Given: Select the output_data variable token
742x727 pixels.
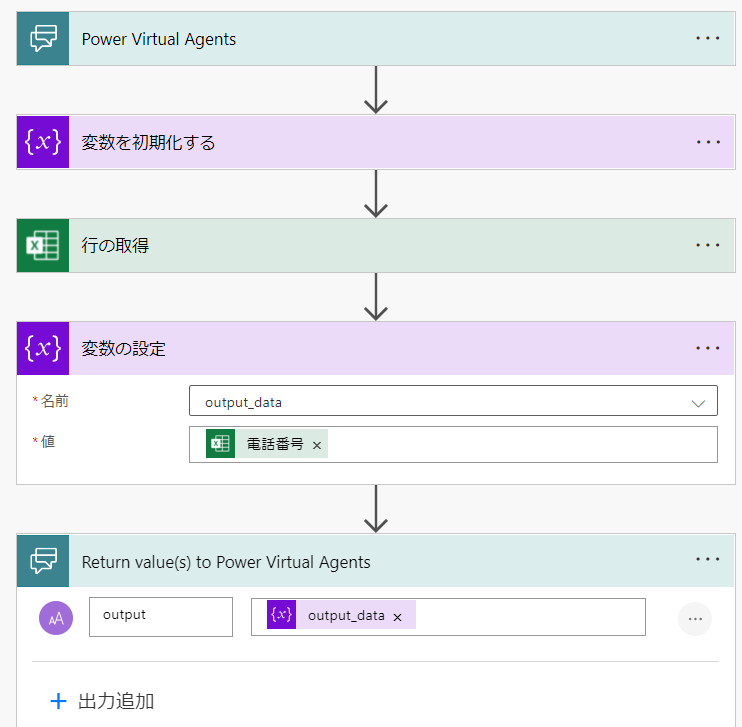Looking at the screenshot, I should [341, 614].
